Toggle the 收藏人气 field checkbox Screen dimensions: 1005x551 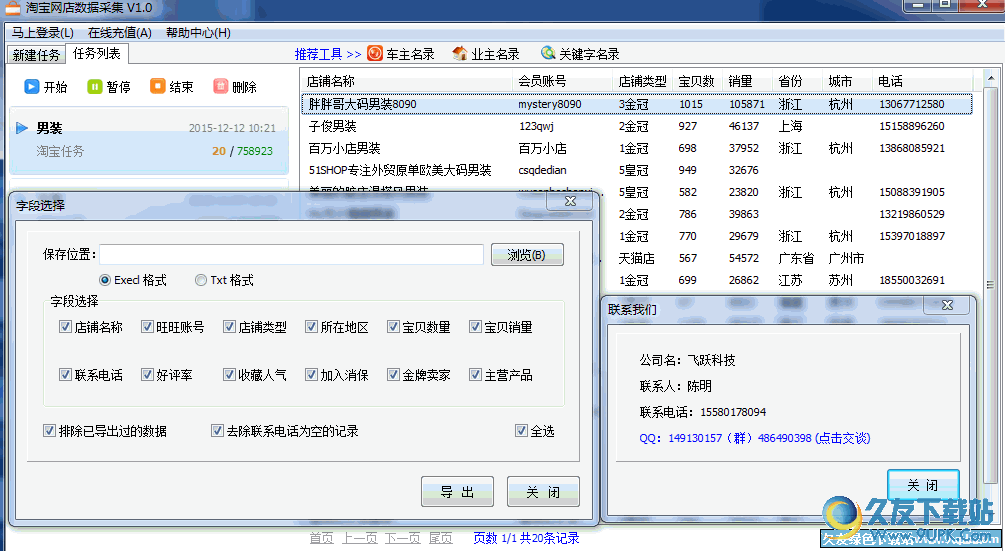pyautogui.click(x=229, y=375)
